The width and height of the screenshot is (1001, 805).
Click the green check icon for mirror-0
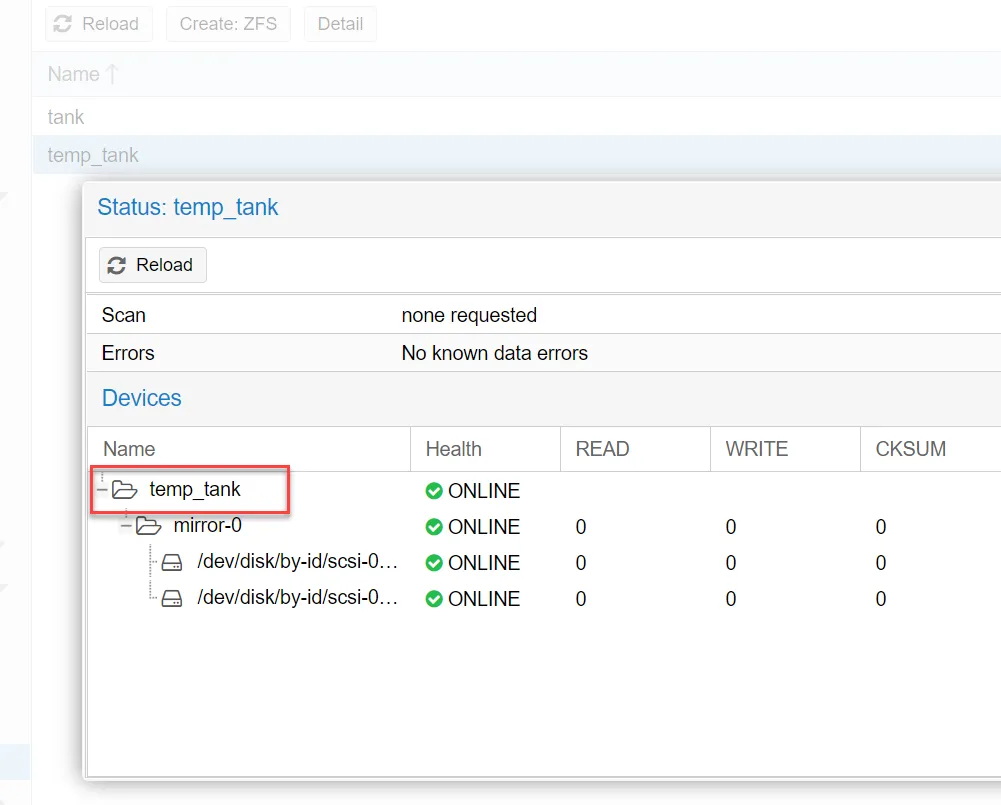click(434, 527)
